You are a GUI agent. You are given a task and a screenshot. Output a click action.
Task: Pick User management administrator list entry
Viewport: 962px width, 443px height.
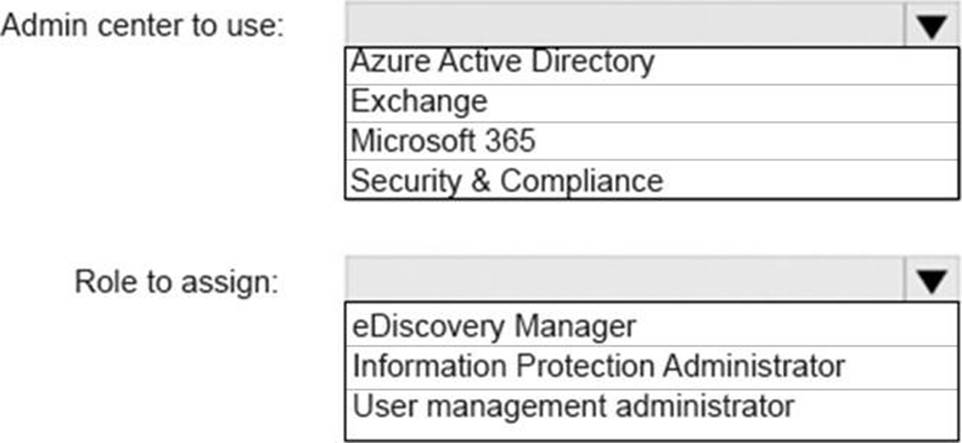click(573, 406)
